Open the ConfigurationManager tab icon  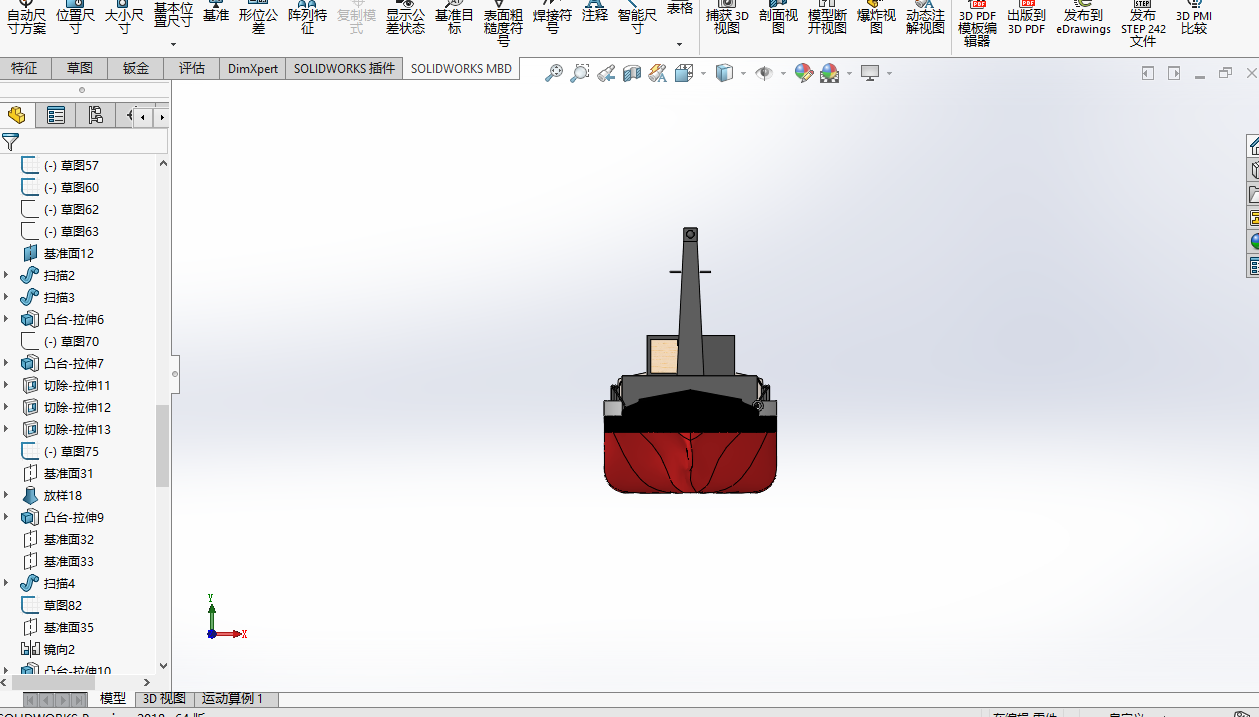[95, 116]
